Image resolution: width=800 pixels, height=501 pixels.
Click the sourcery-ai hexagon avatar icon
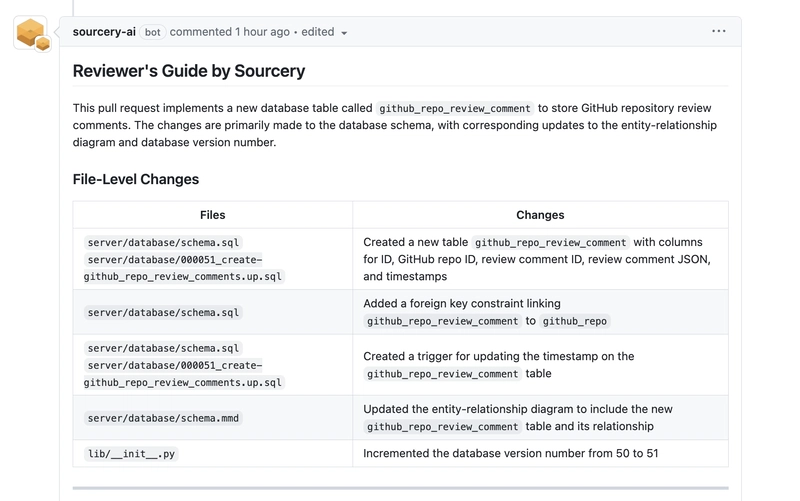coord(31,33)
